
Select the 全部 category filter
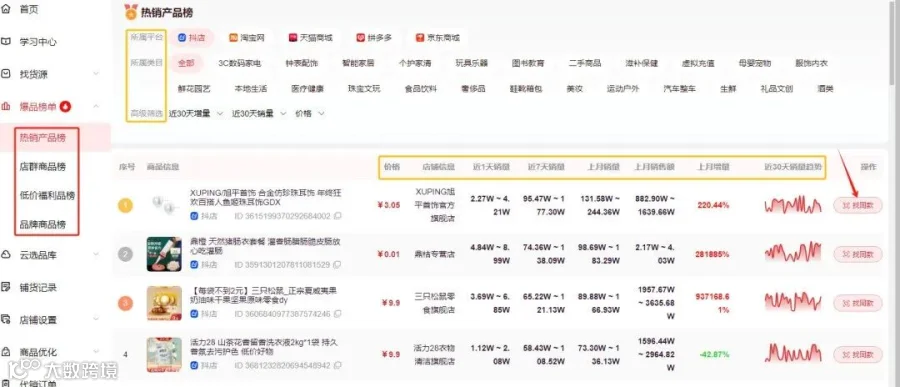tap(185, 63)
